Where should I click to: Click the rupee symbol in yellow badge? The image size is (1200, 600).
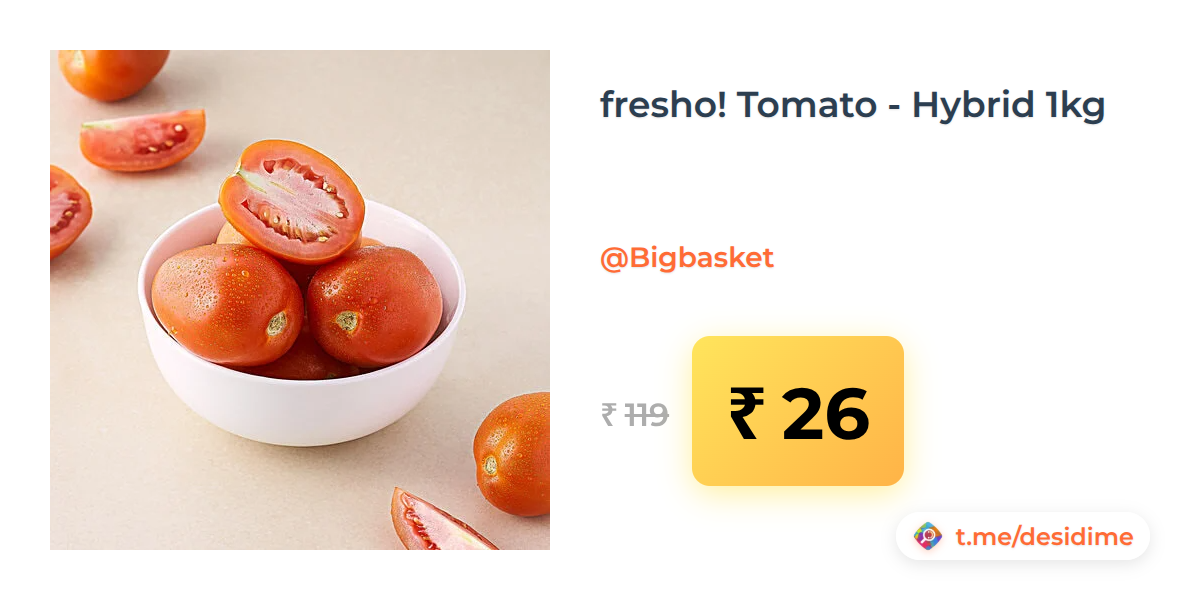746,413
